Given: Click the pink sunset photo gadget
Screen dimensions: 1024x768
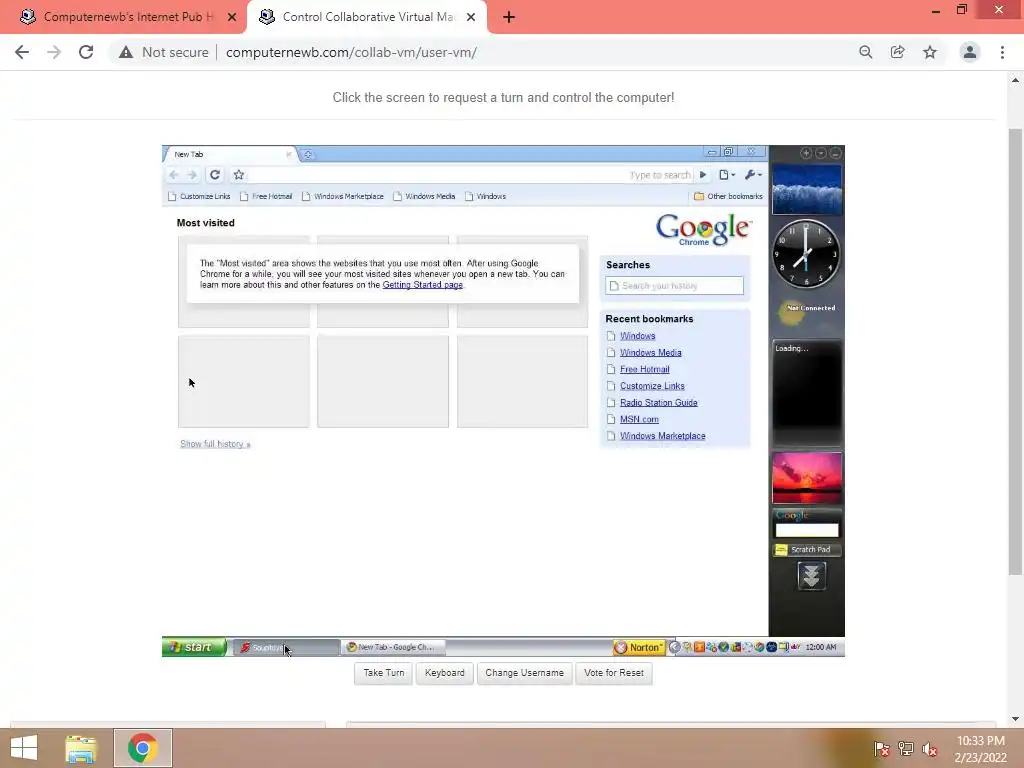Looking at the screenshot, I should (x=807, y=478).
